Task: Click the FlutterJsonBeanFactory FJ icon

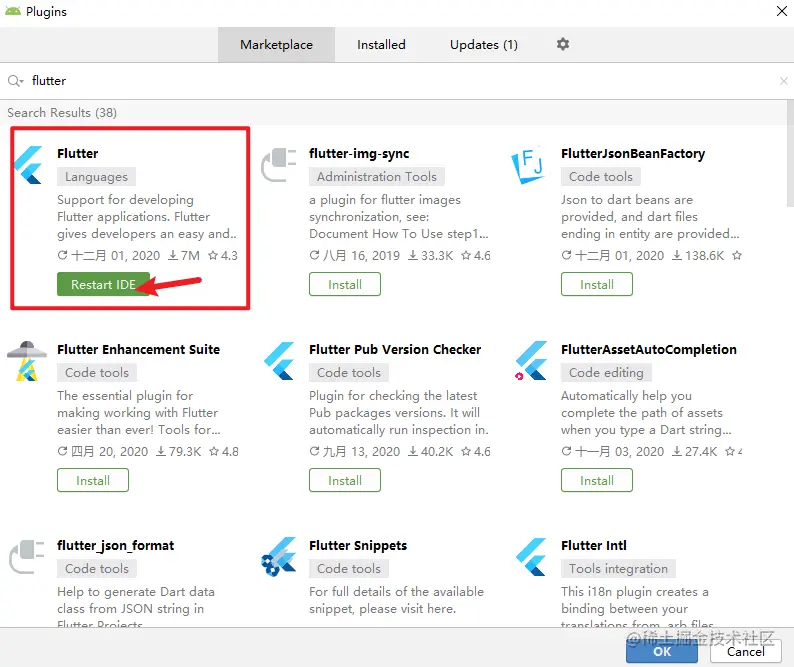Action: 529,166
